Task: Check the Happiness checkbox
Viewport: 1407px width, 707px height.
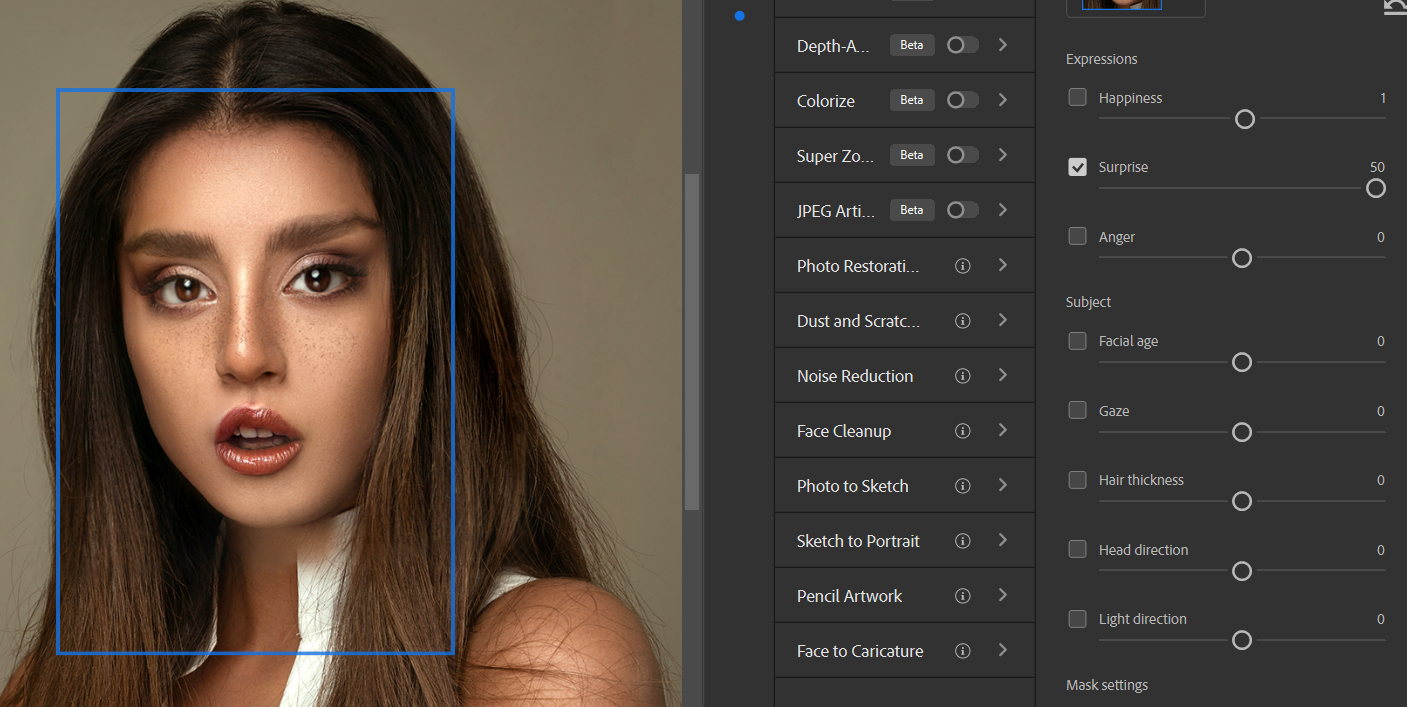Action: 1077,97
